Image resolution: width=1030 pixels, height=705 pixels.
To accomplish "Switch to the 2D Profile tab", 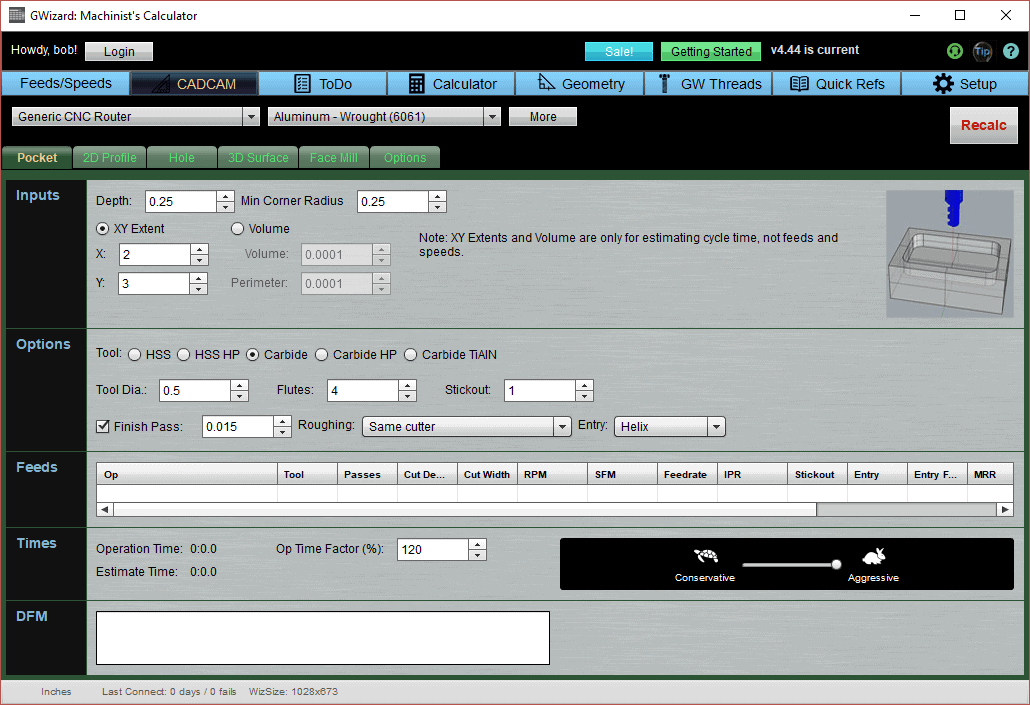I will [x=110, y=157].
